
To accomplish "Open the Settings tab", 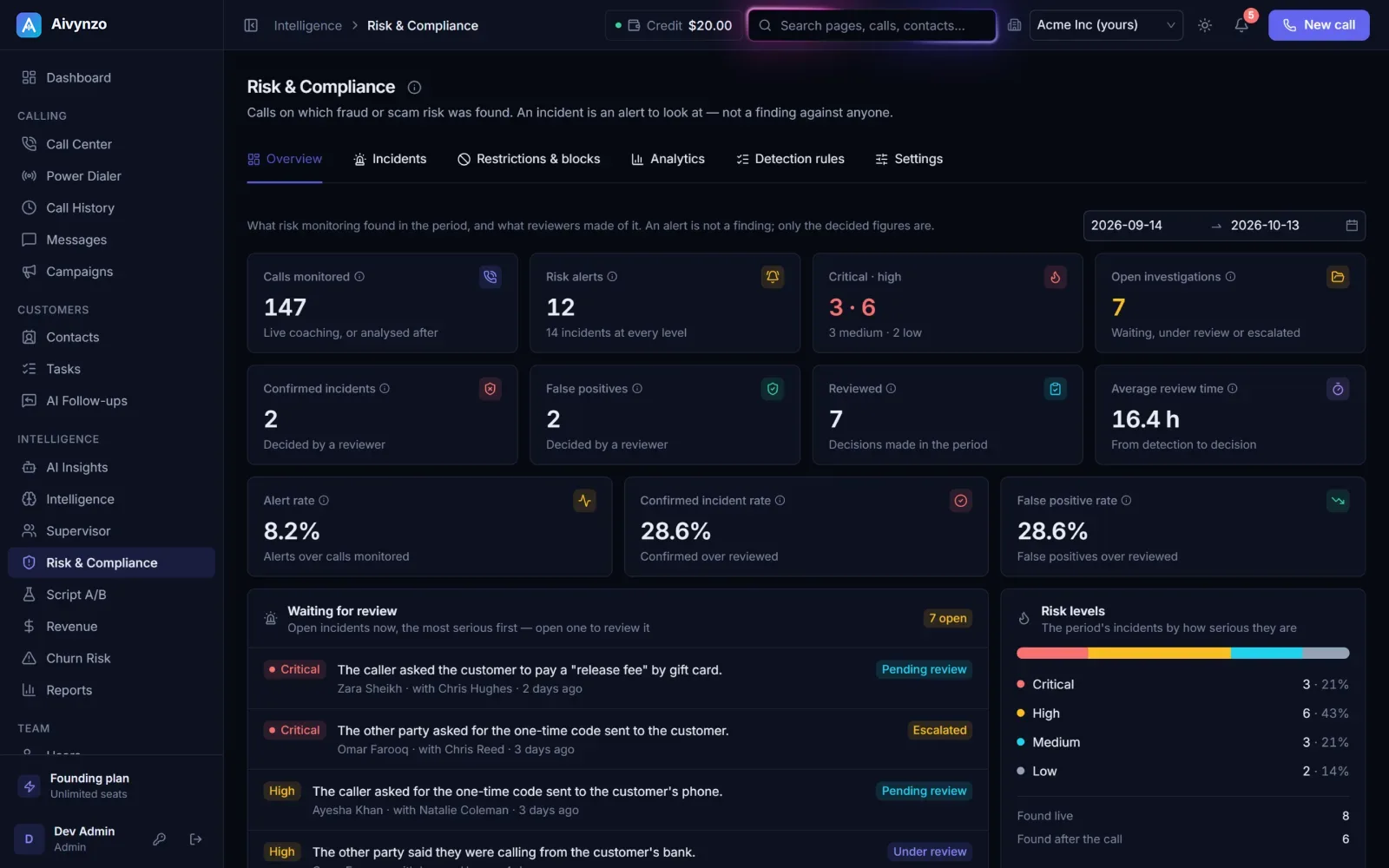I will click(909, 159).
